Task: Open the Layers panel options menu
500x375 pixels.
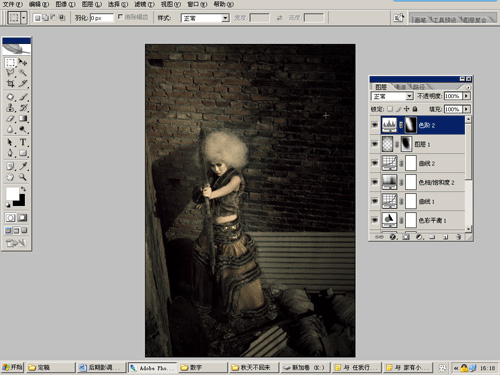Action: 468,87
